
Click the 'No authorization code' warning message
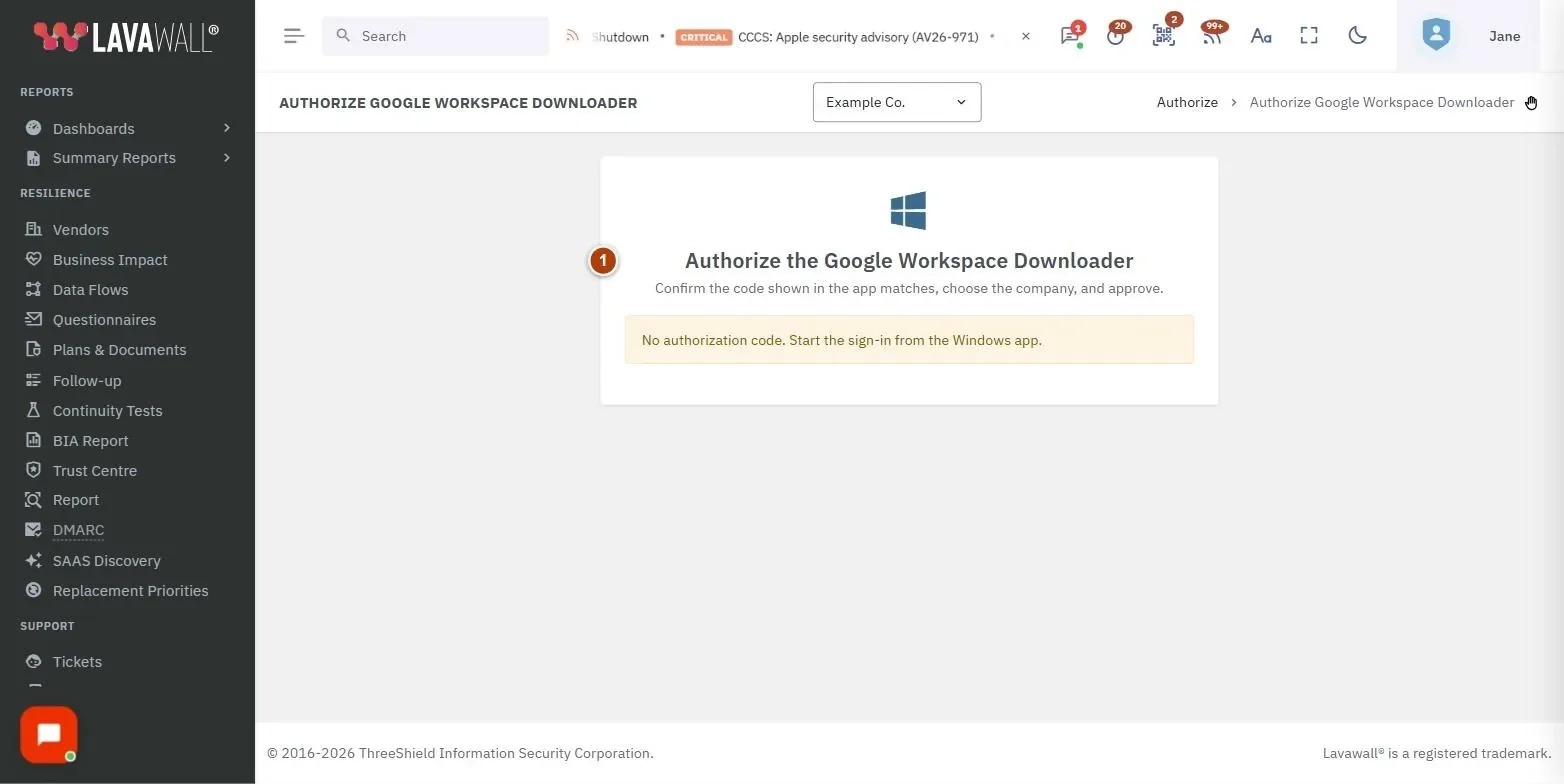pos(909,340)
